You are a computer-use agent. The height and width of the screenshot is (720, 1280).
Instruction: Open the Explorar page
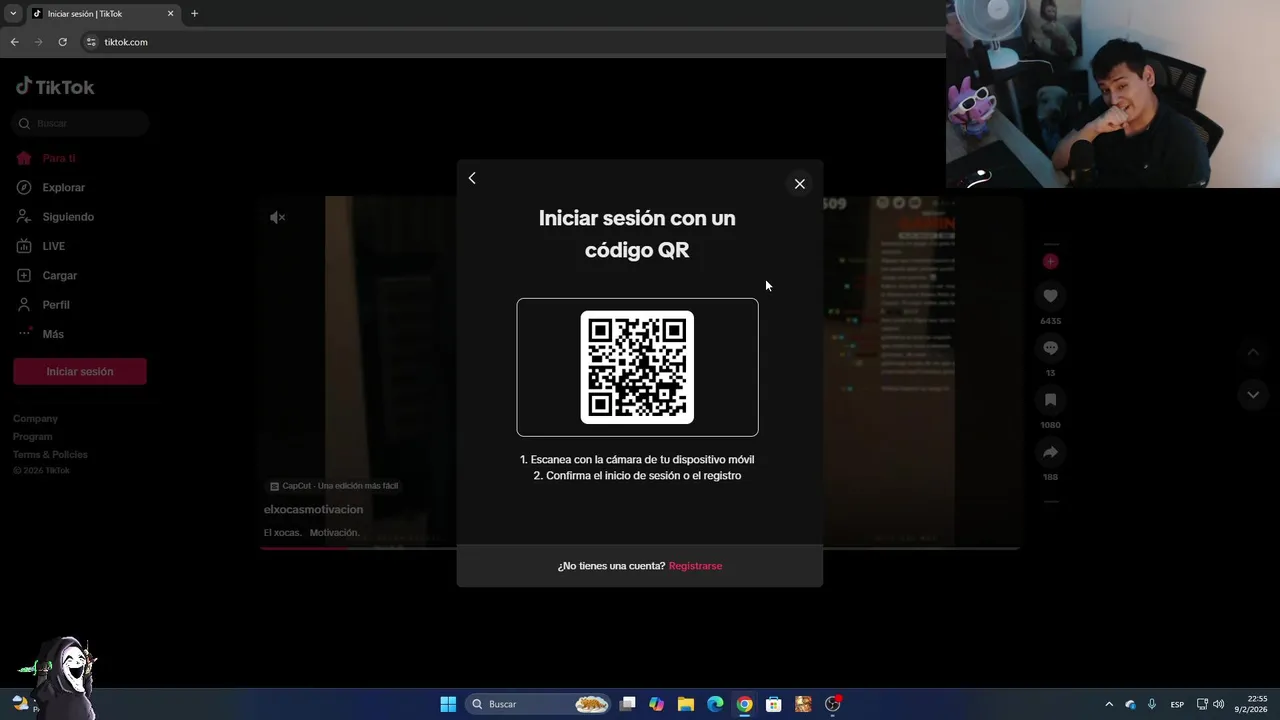[63, 187]
